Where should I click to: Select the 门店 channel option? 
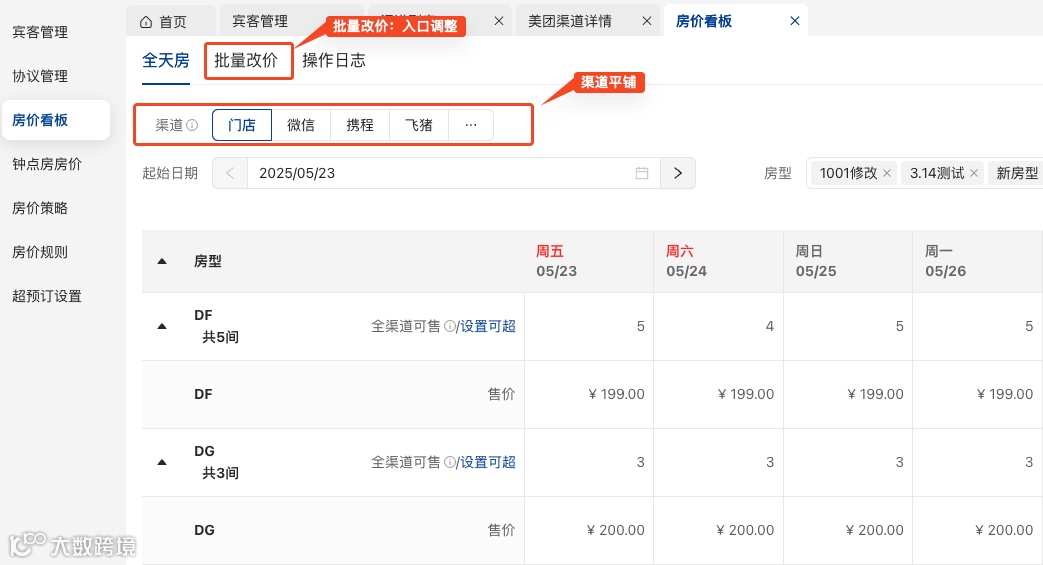tap(242, 125)
